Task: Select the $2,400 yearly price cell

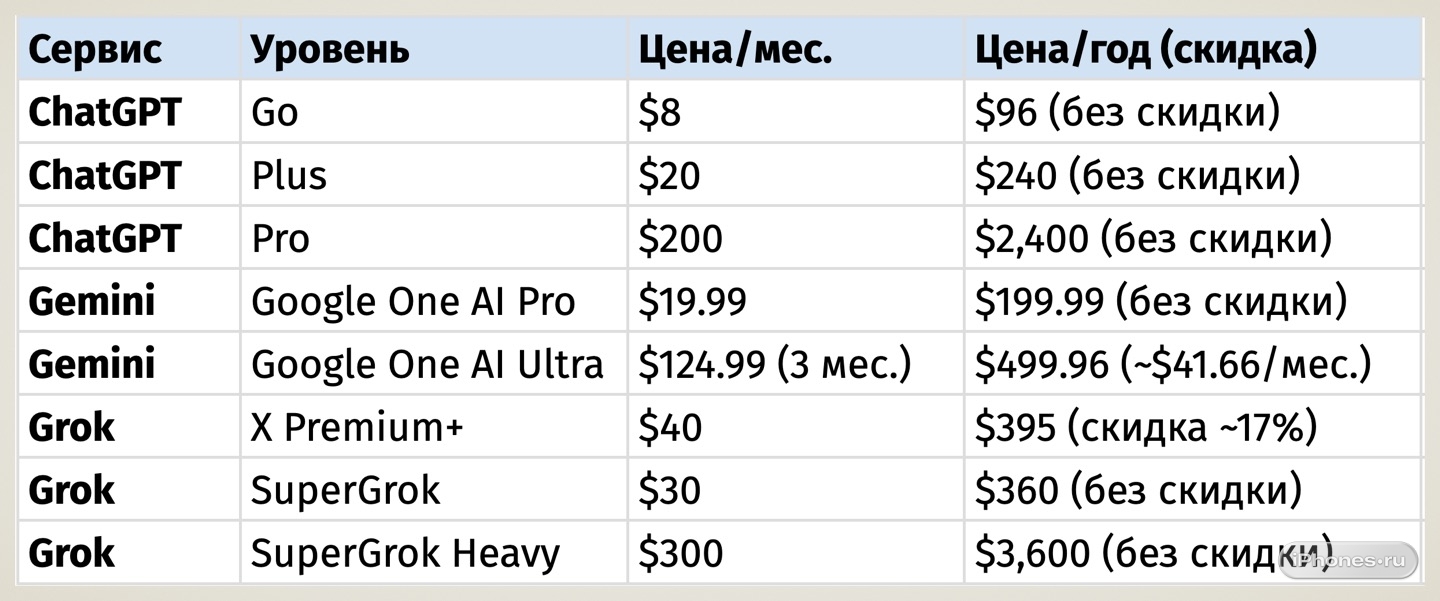Action: pyautogui.click(x=1154, y=238)
